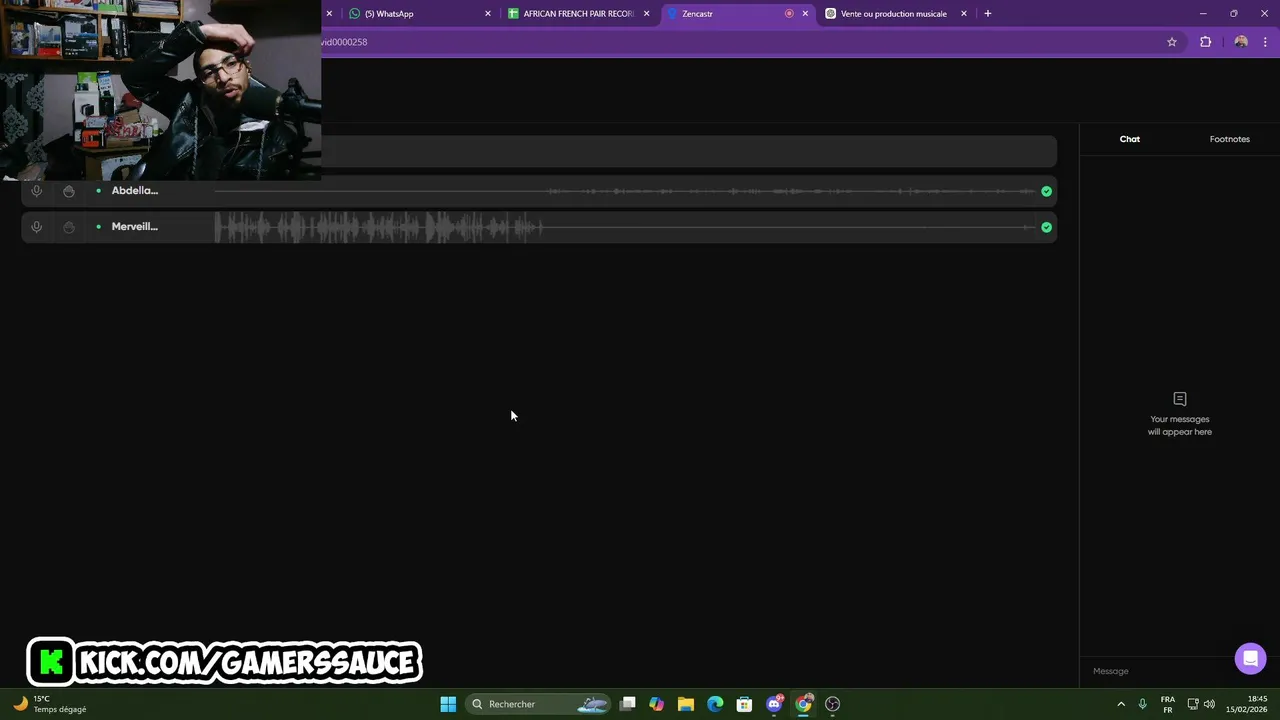Open the support chat bubble
Screen dimensions: 1280x720
point(1250,659)
